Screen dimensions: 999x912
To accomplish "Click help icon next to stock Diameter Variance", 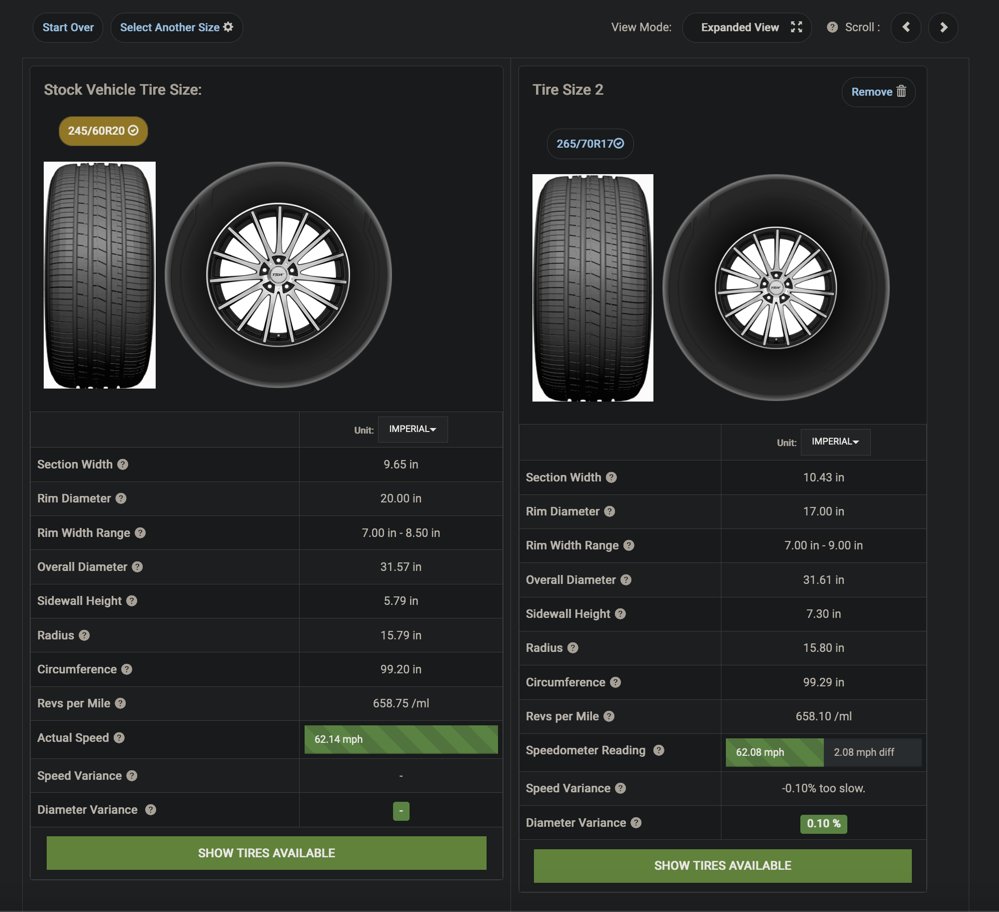I will coord(150,810).
